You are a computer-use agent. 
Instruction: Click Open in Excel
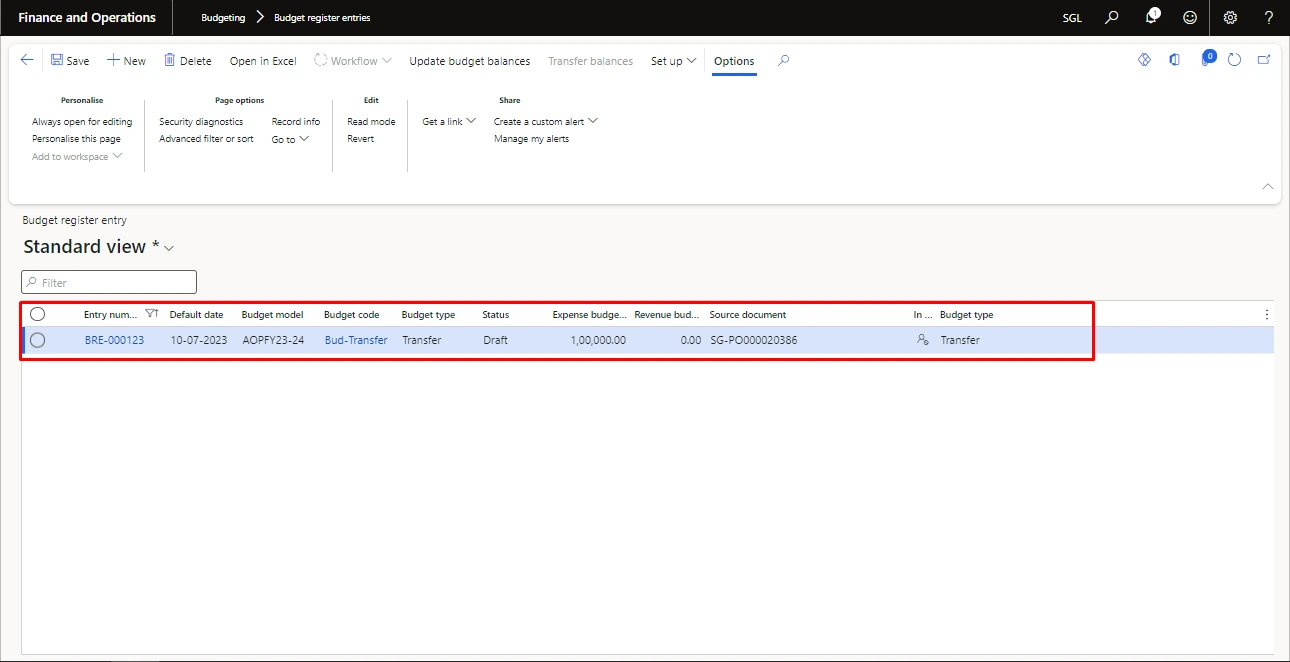(x=263, y=61)
